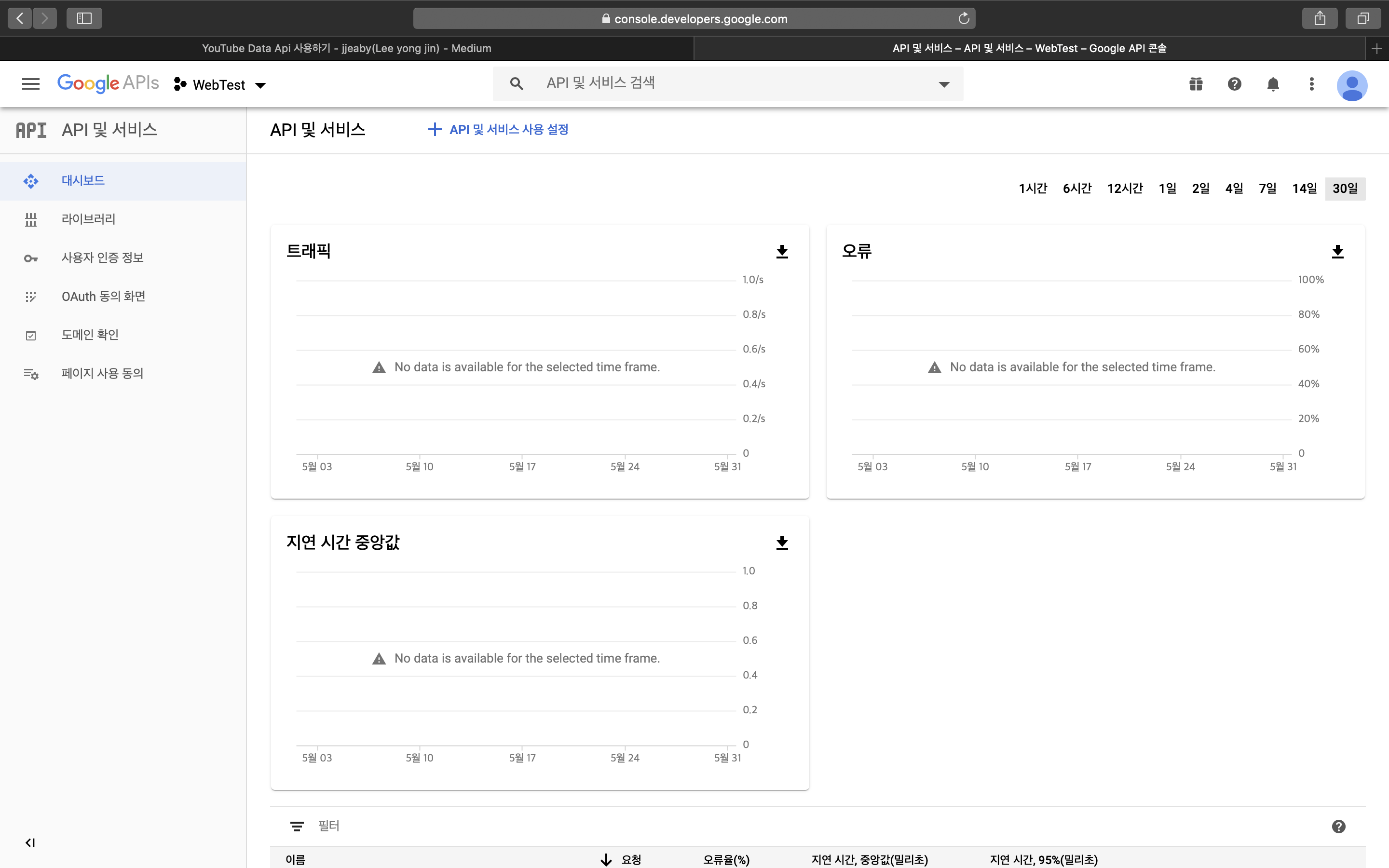Click the notifications bell icon
This screenshot has height=868, width=1389.
1272,84
